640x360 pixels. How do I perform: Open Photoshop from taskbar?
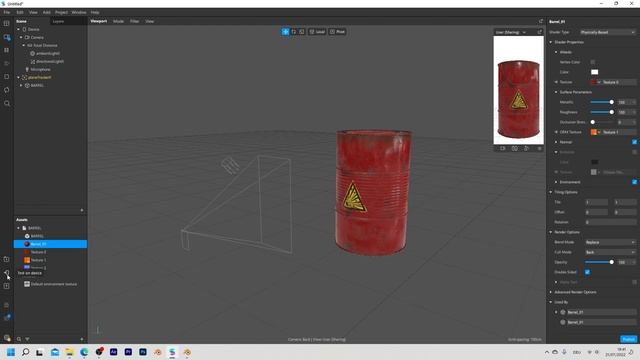[143, 352]
